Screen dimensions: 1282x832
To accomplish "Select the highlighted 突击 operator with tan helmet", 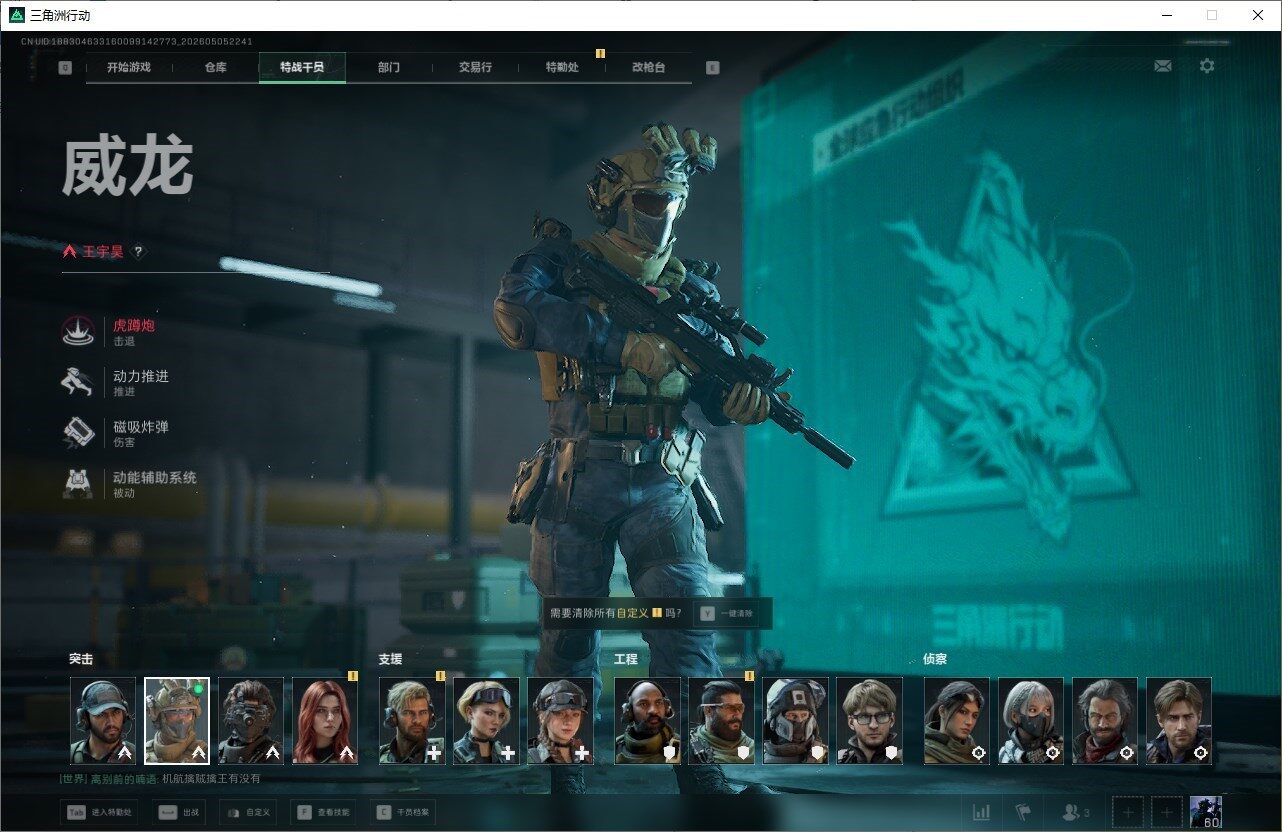I will 177,721.
